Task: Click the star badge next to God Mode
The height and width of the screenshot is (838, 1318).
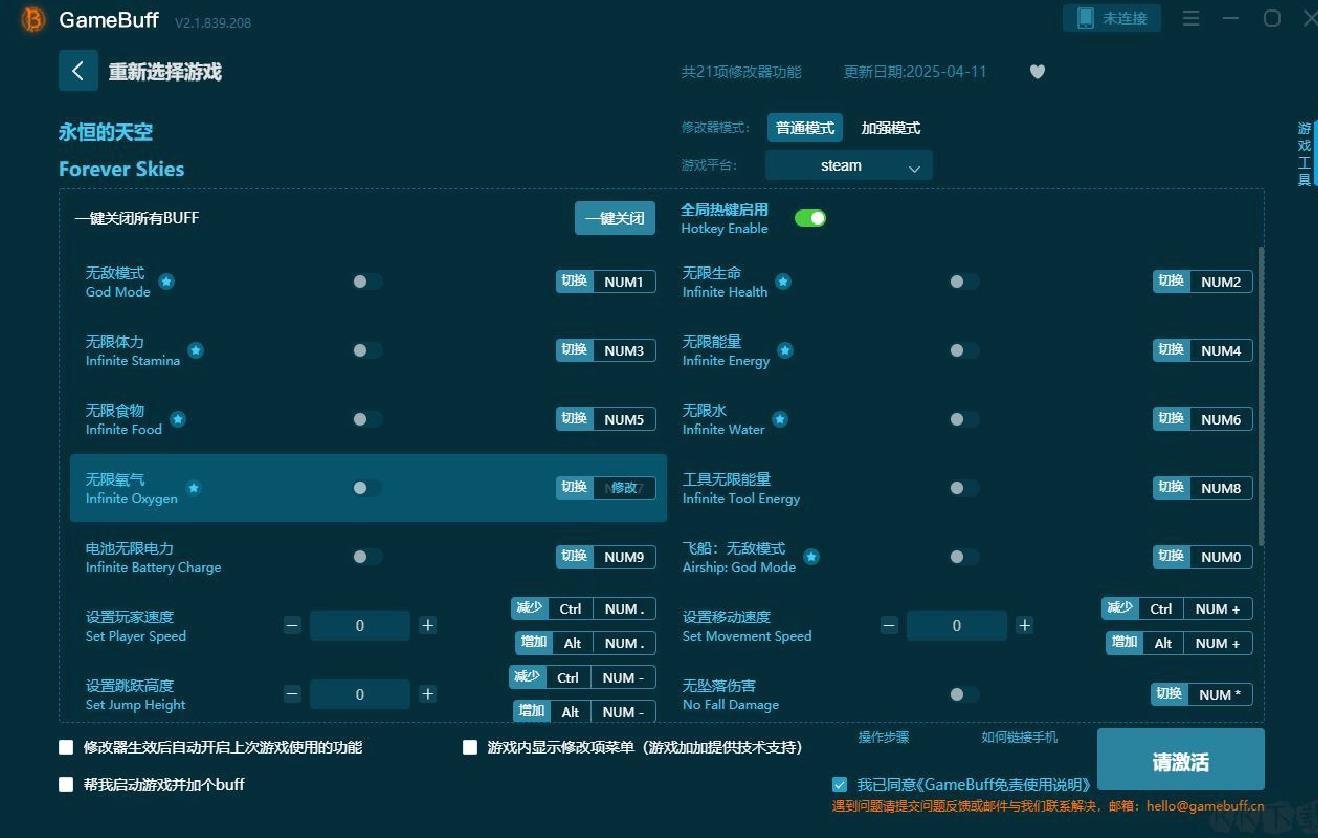Action: 167,282
